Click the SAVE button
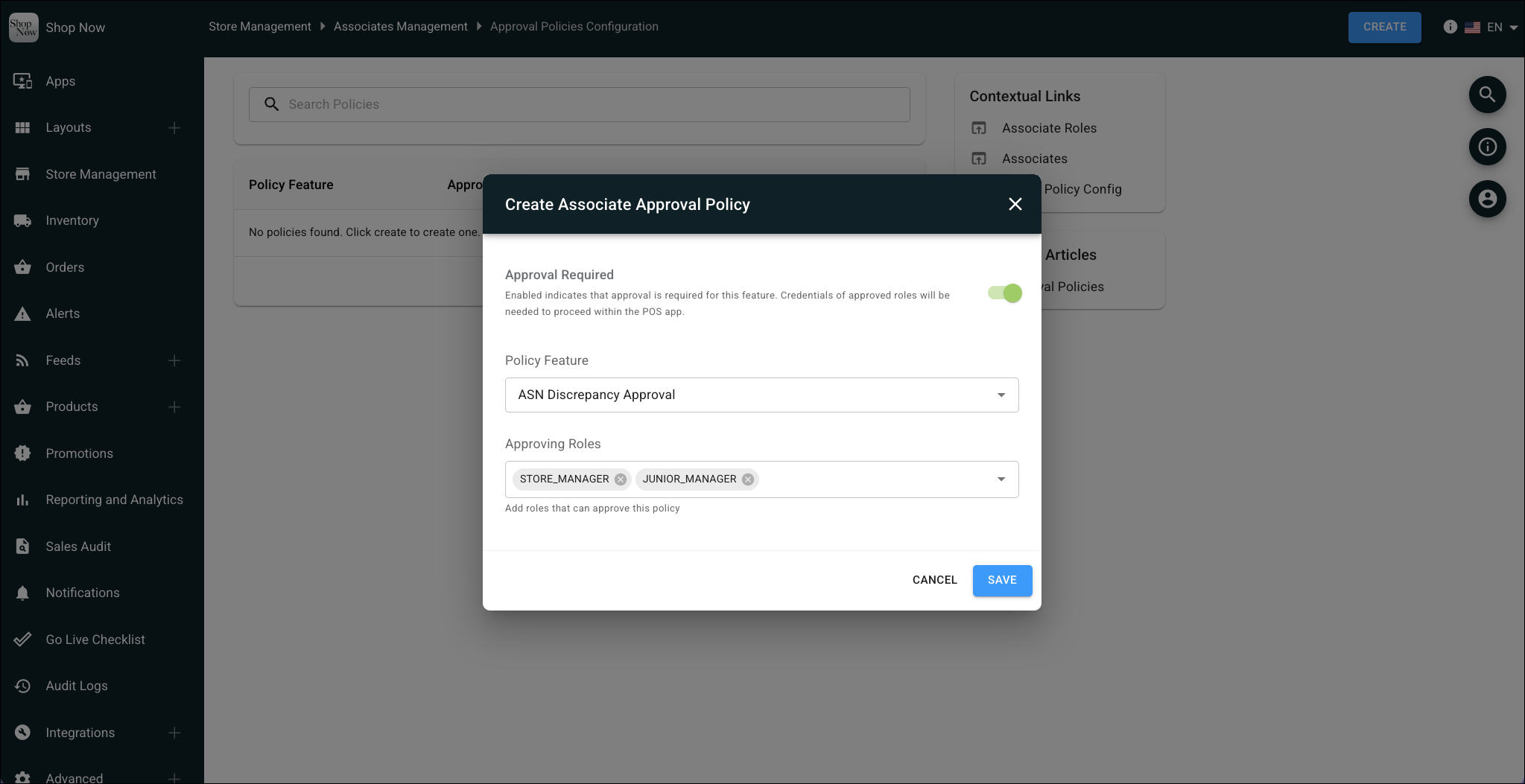The image size is (1525, 784). [x=1002, y=580]
